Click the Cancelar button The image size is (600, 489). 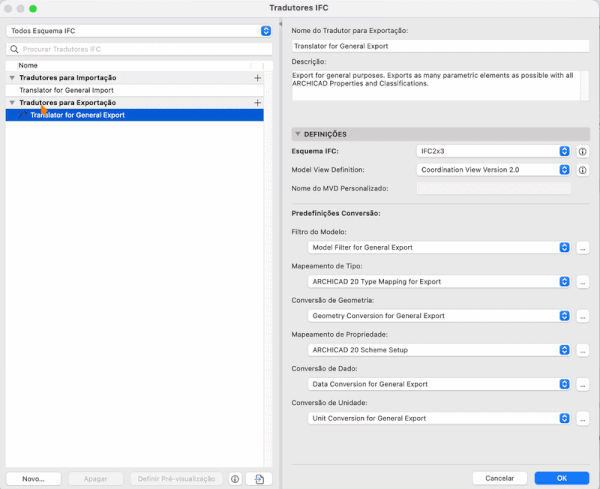499,478
